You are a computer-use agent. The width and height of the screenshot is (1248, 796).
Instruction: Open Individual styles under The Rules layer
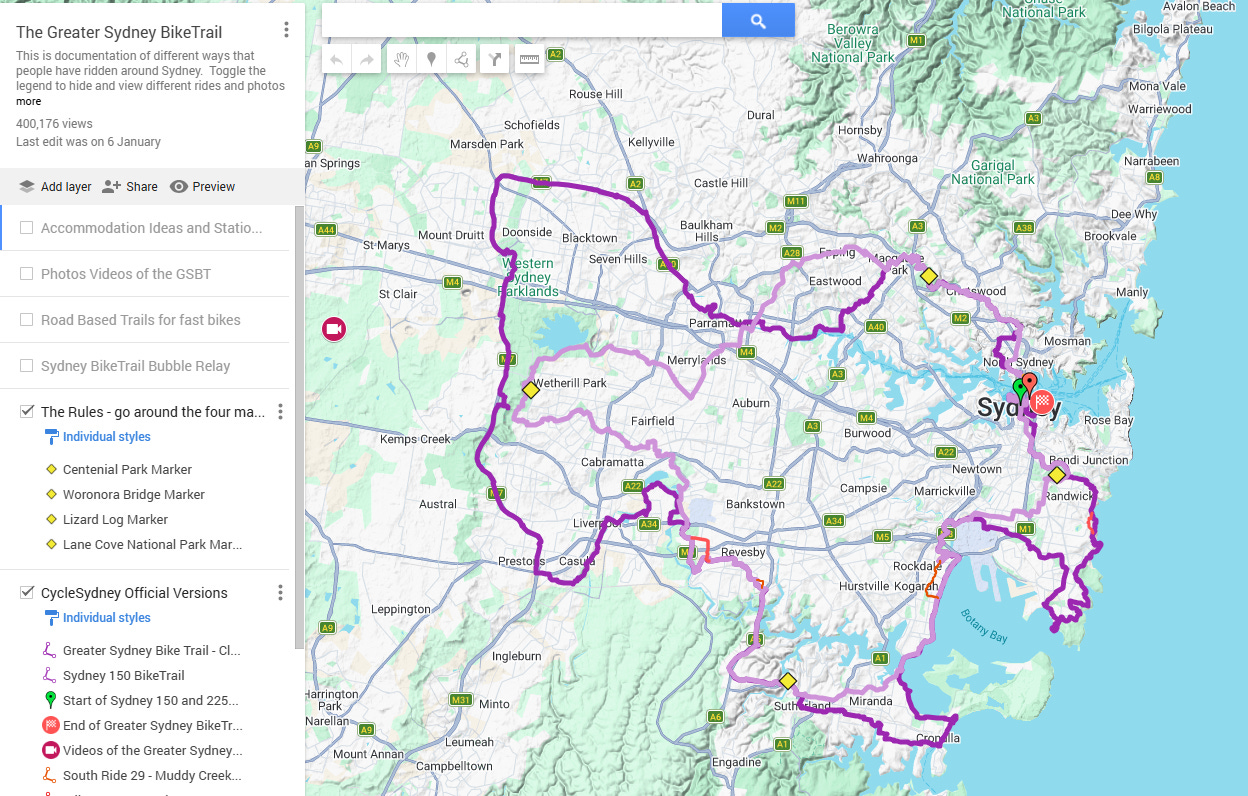point(107,437)
